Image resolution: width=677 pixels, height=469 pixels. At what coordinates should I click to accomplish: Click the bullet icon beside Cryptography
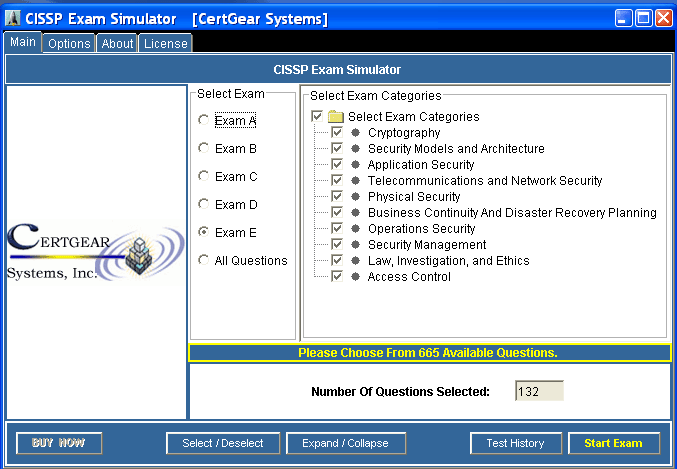coord(355,132)
